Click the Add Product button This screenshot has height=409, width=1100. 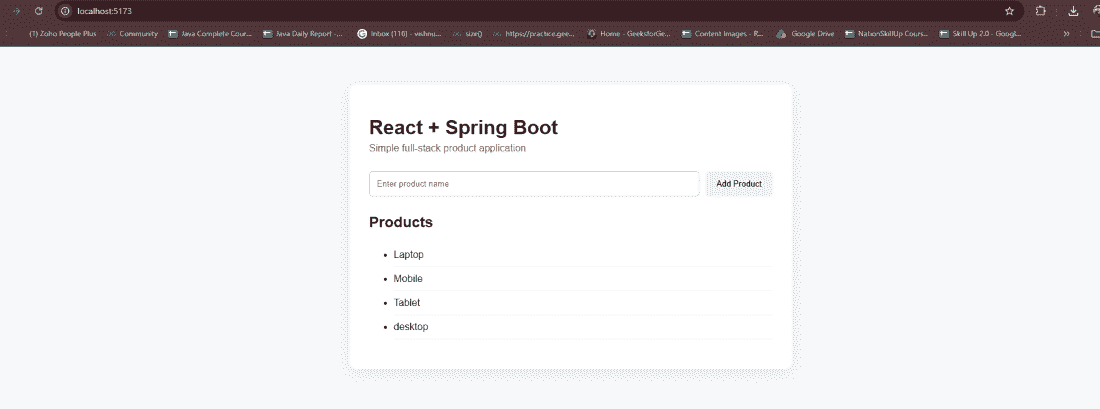point(739,184)
